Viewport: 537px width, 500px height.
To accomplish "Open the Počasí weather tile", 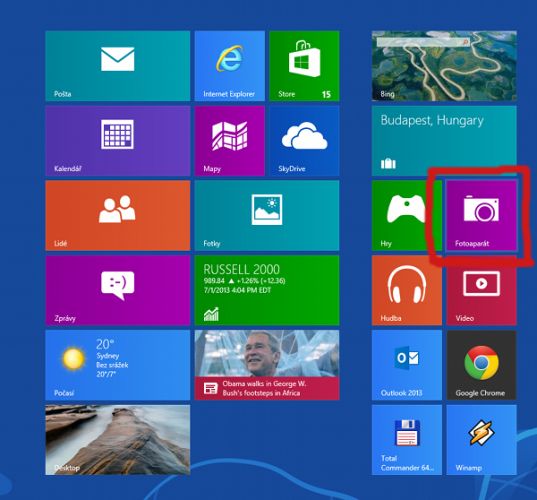I will [x=117, y=365].
